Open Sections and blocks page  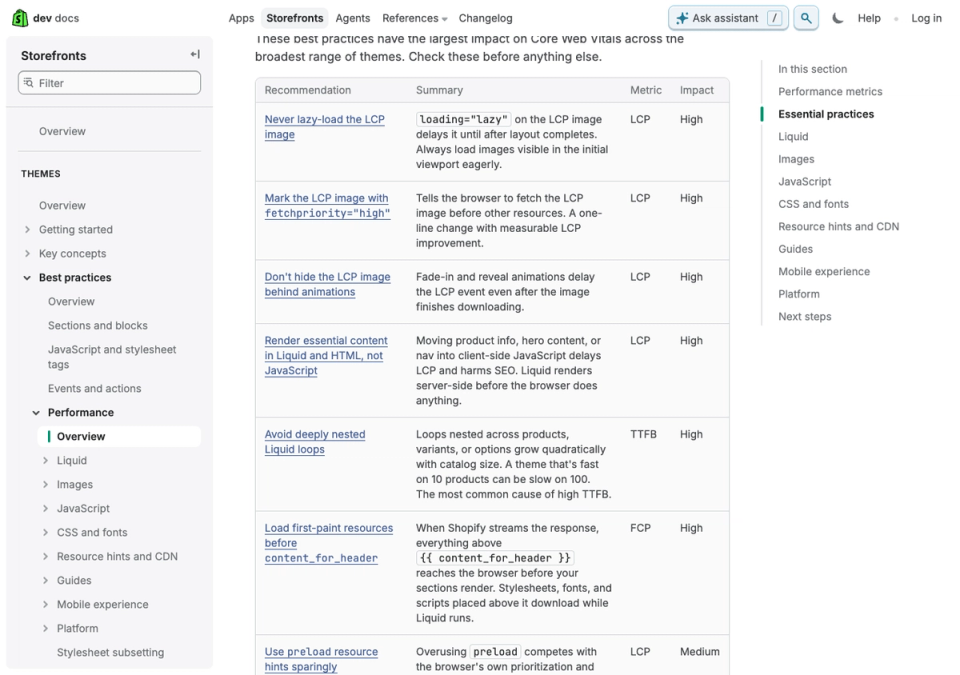coord(98,325)
